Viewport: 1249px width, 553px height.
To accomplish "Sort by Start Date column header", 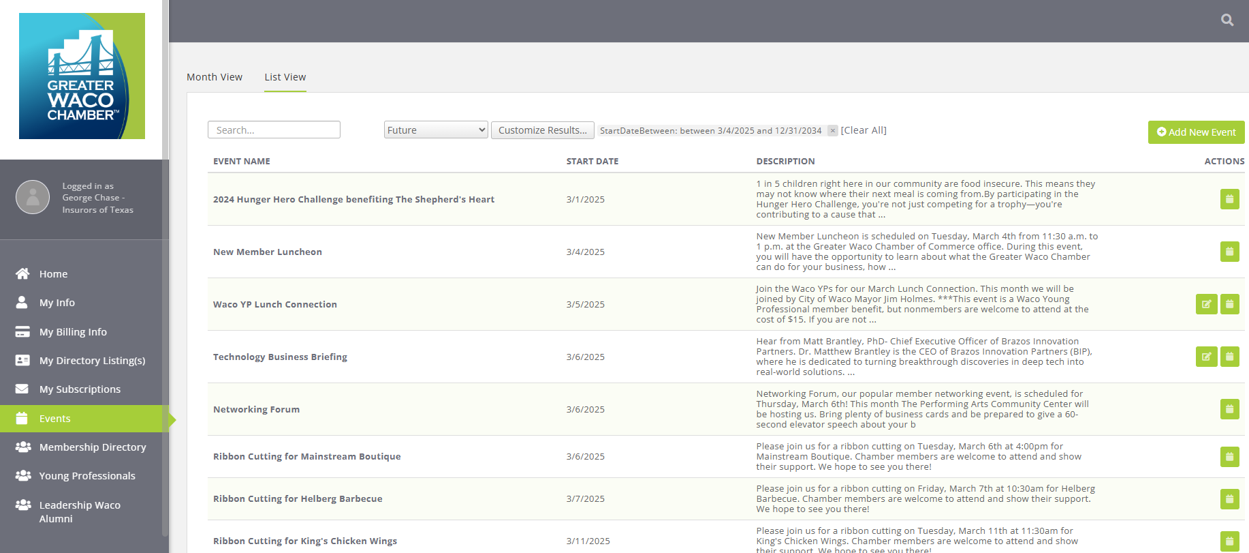I will coord(592,161).
